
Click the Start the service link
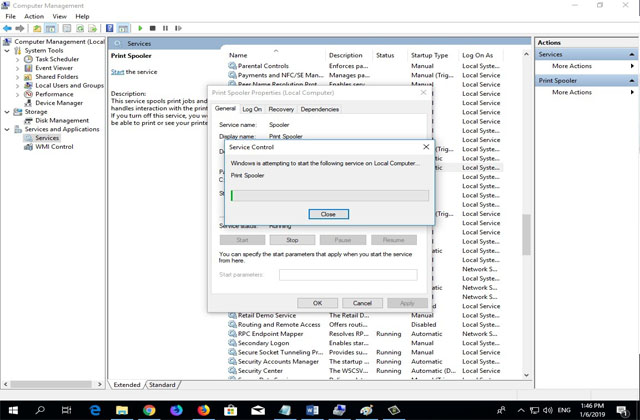118,72
